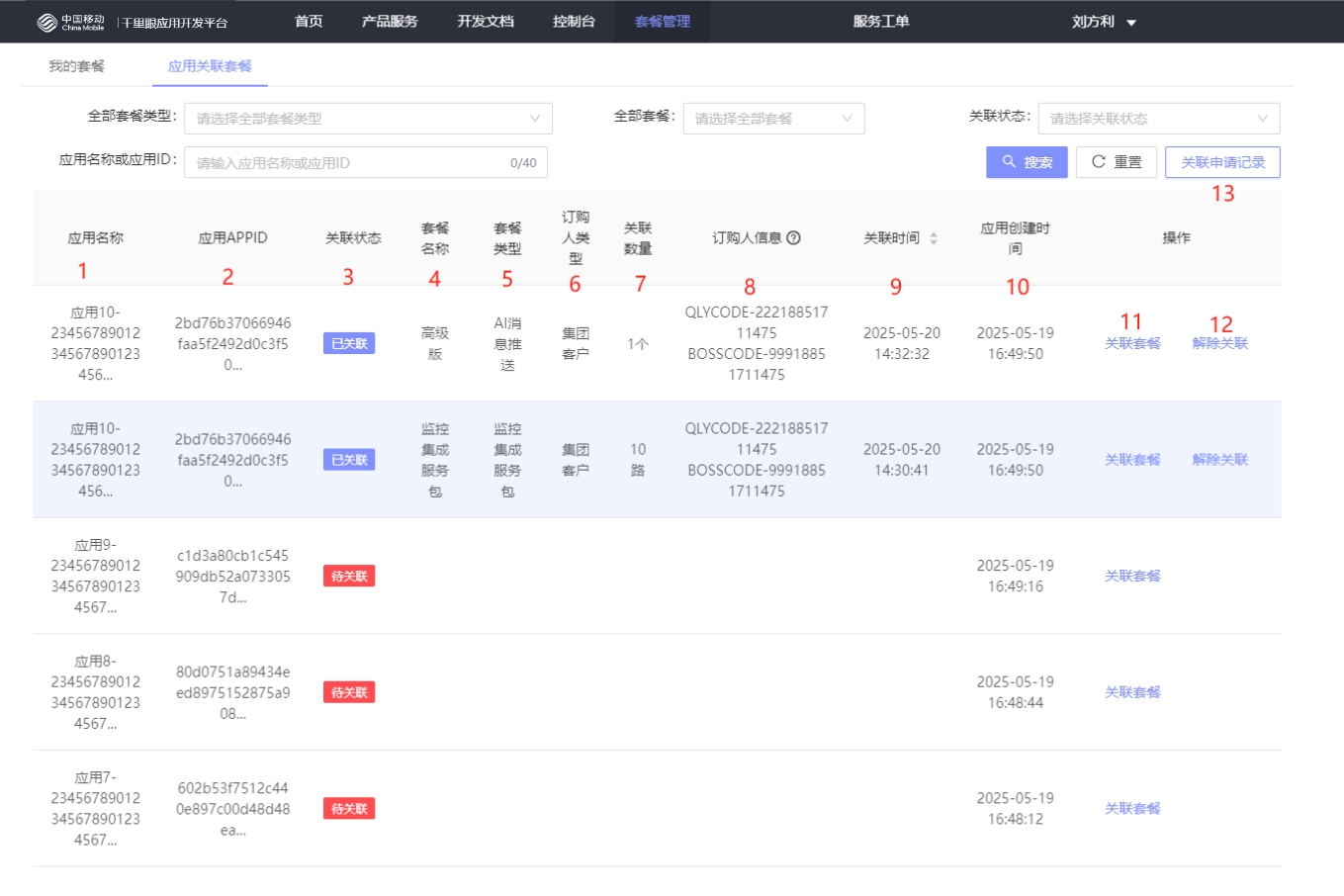Click app ID 80d0751a89434eed8975152875a908...
Viewport: 1344px width, 896px height.
pos(233,692)
